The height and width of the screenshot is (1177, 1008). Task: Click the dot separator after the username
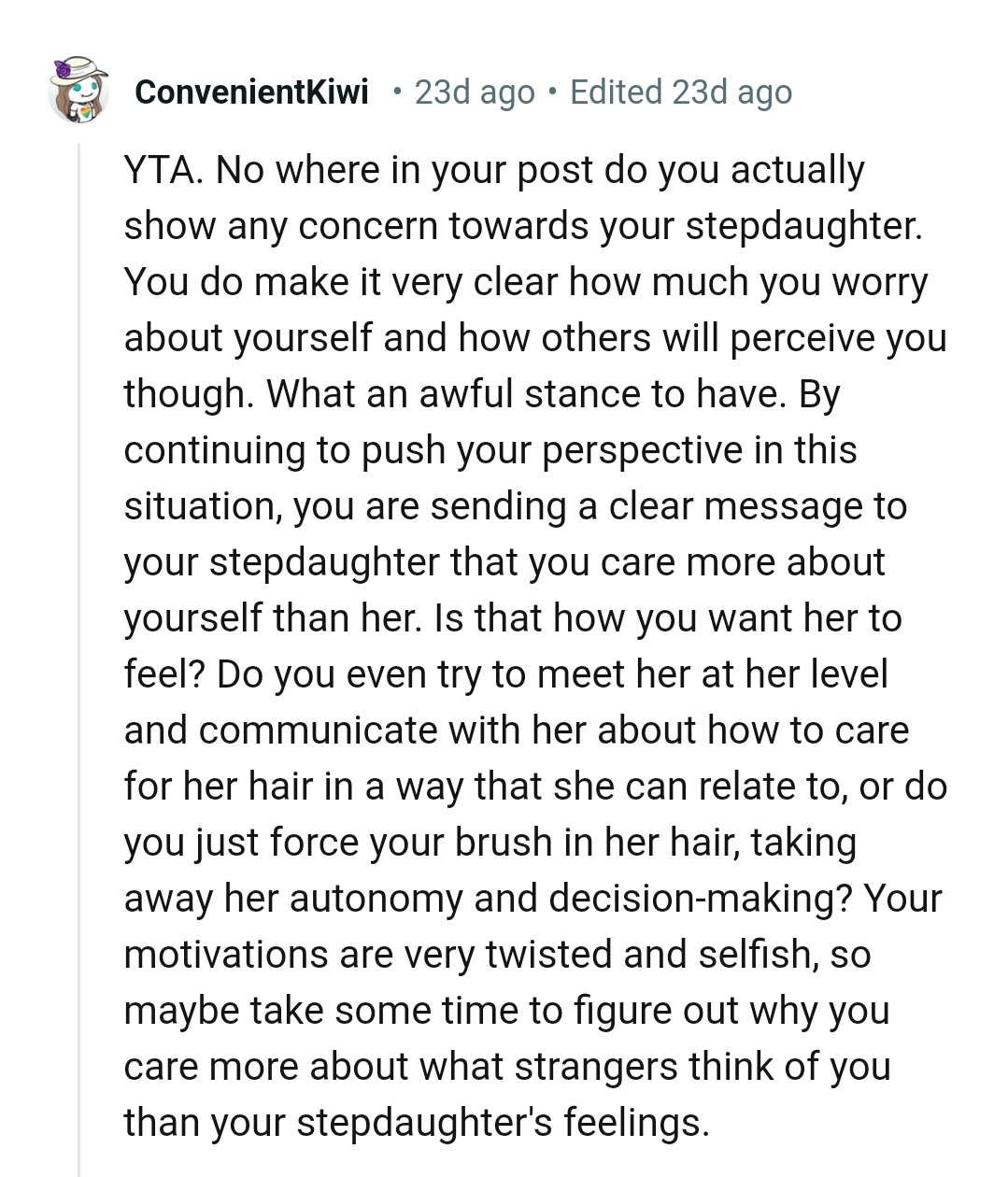(399, 92)
